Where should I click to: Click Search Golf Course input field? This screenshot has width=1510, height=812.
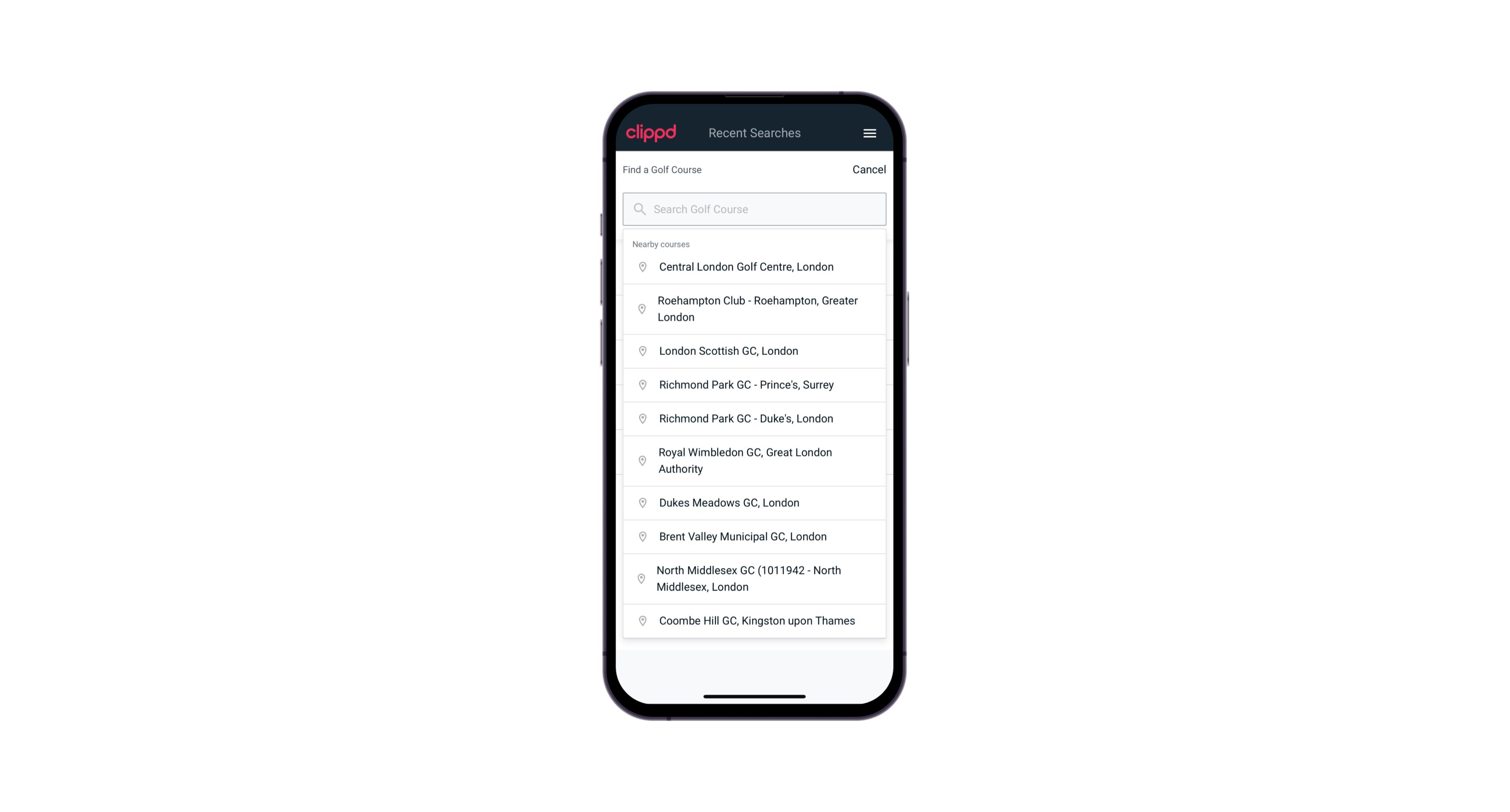[754, 208]
